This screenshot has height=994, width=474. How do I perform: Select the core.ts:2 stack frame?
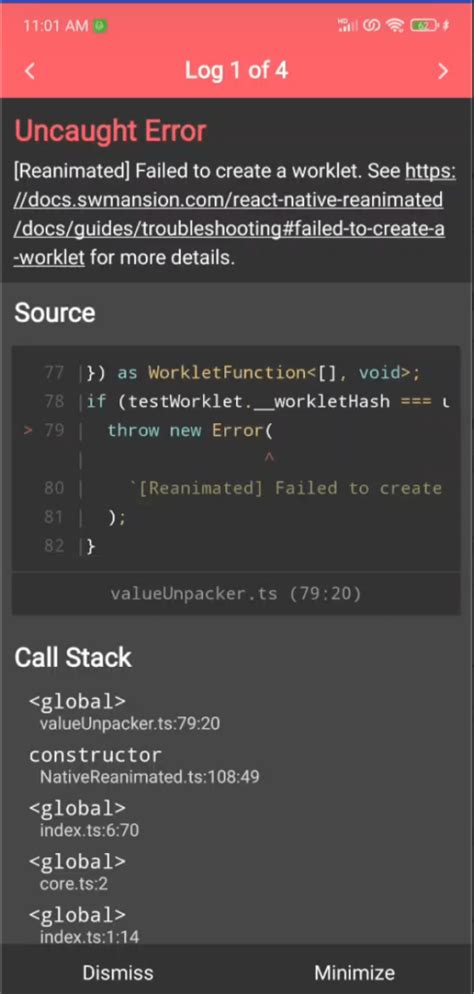point(77,872)
